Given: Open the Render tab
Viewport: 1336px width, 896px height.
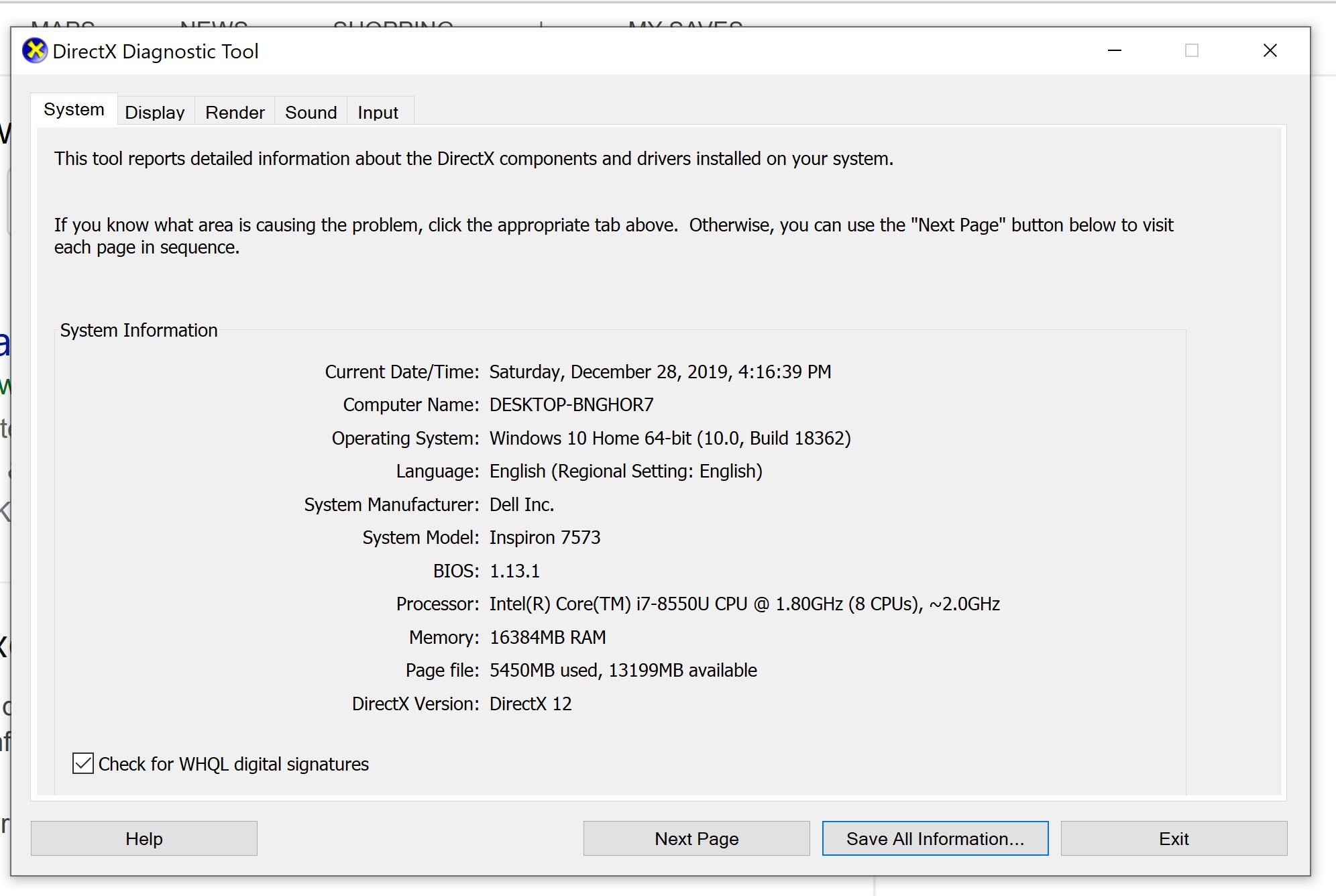Looking at the screenshot, I should click(x=235, y=112).
